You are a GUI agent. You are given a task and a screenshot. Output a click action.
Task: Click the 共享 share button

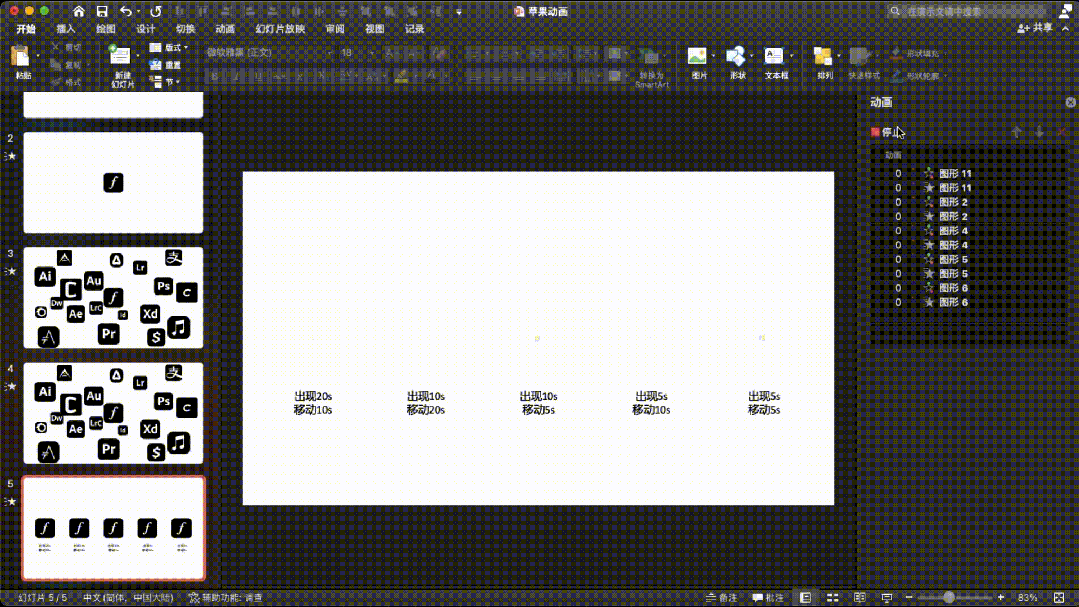[1035, 28]
